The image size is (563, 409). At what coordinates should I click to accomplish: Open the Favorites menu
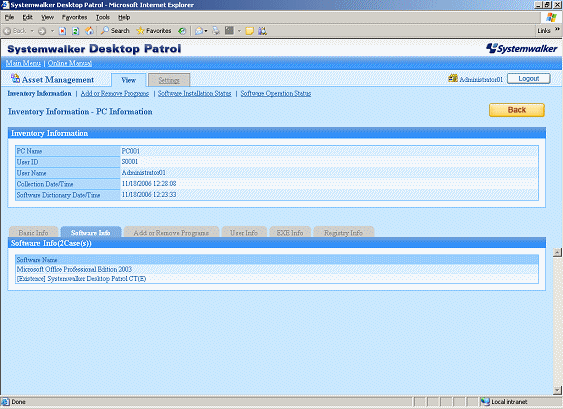[74, 17]
